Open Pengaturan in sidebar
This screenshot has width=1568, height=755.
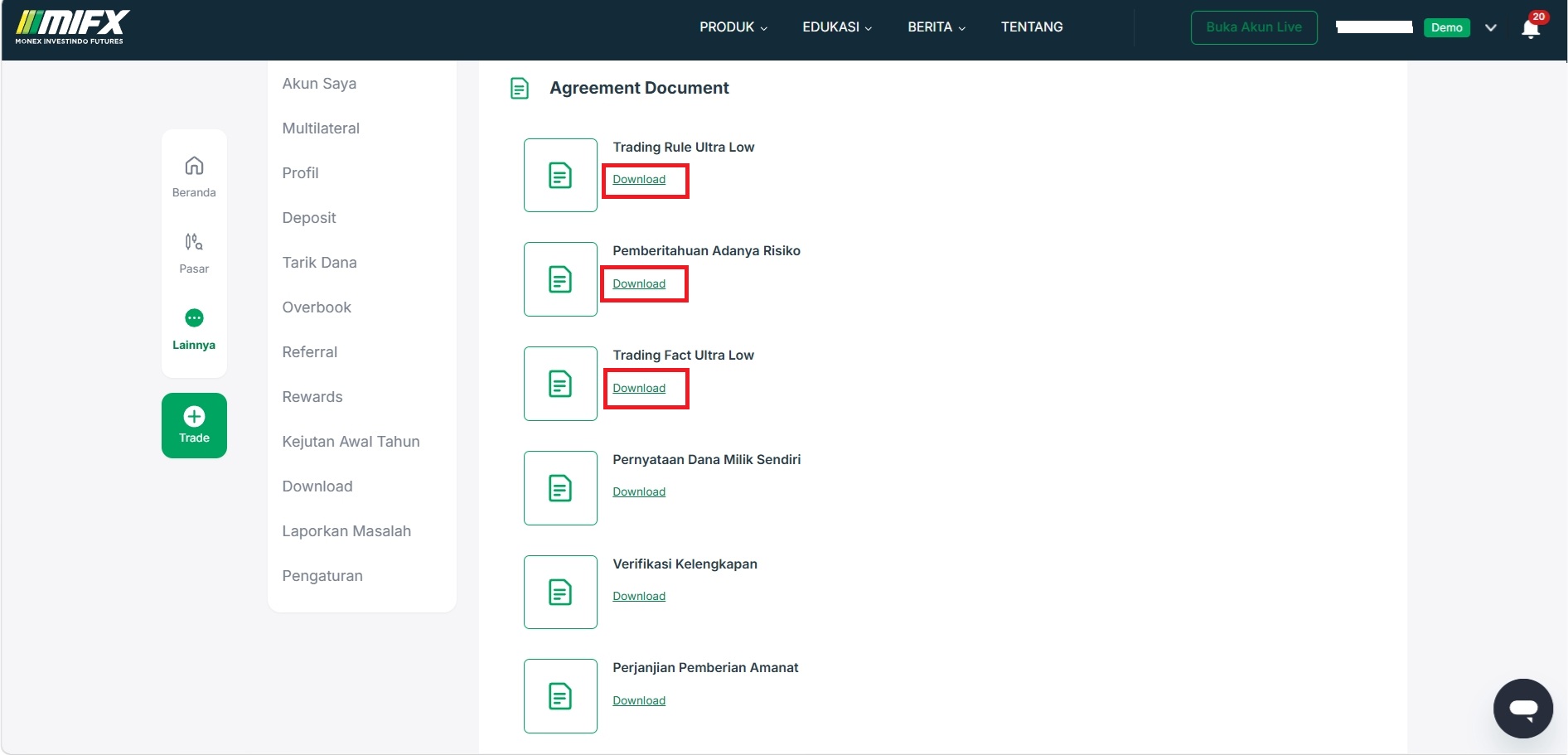(x=322, y=576)
